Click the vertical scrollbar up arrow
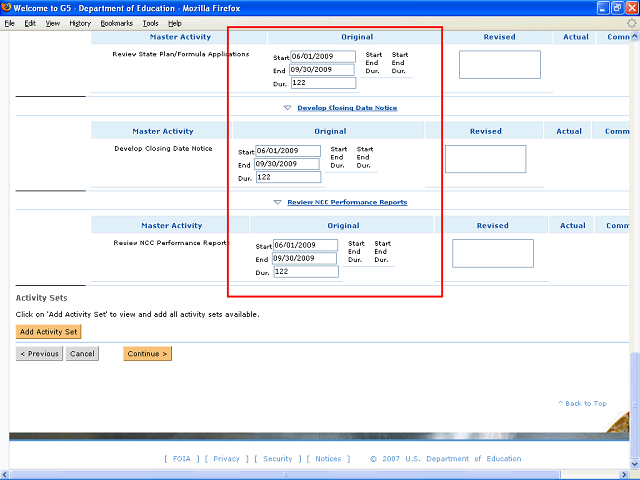 point(635,36)
